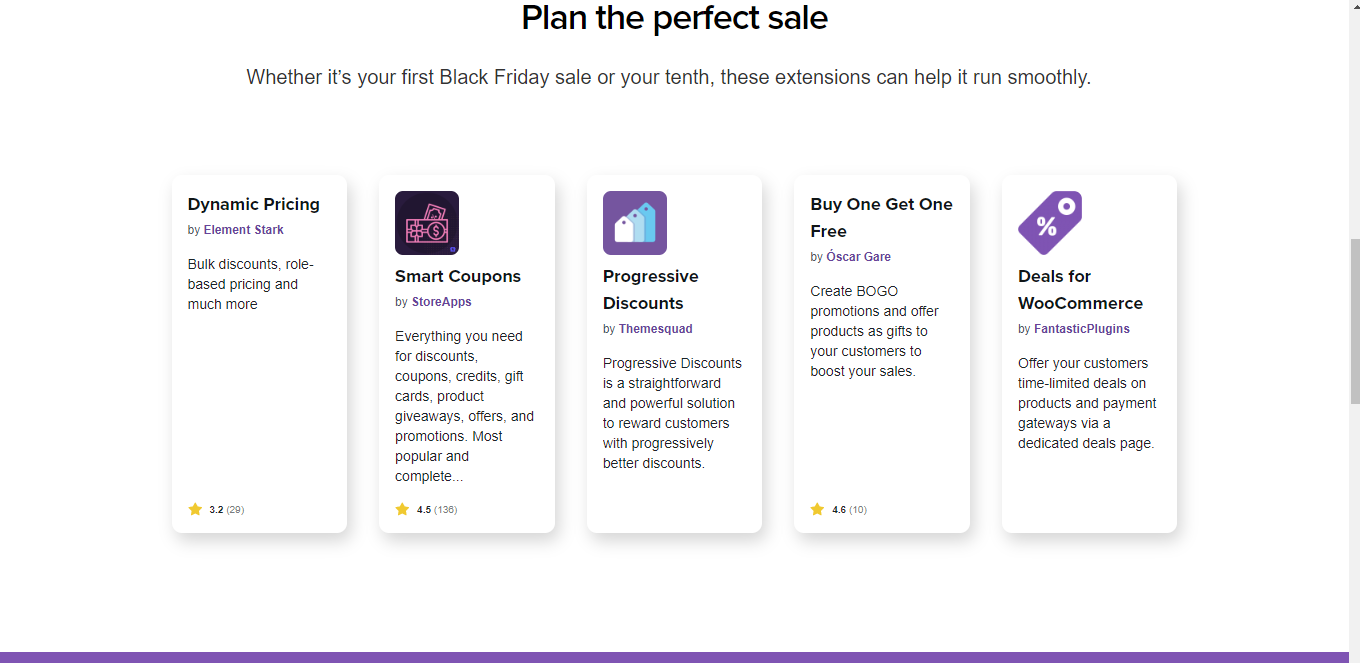
Task: Visit the Themesquad author link
Action: [x=655, y=329]
